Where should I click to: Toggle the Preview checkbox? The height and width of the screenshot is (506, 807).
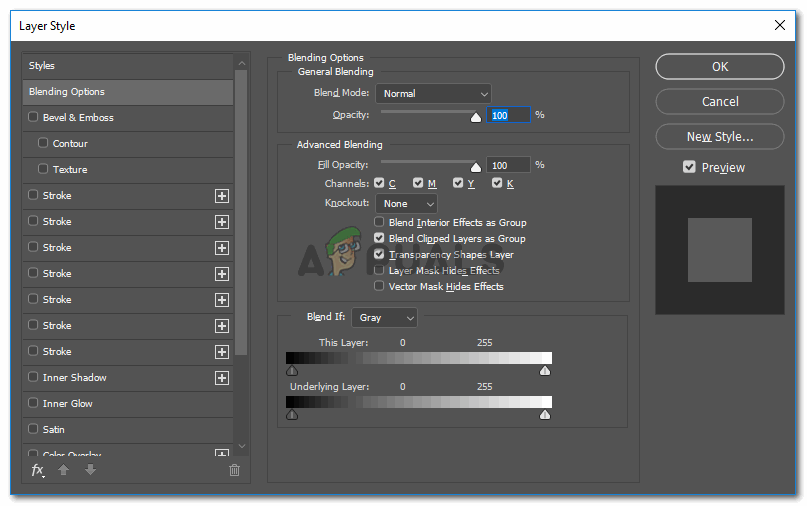pos(689,167)
